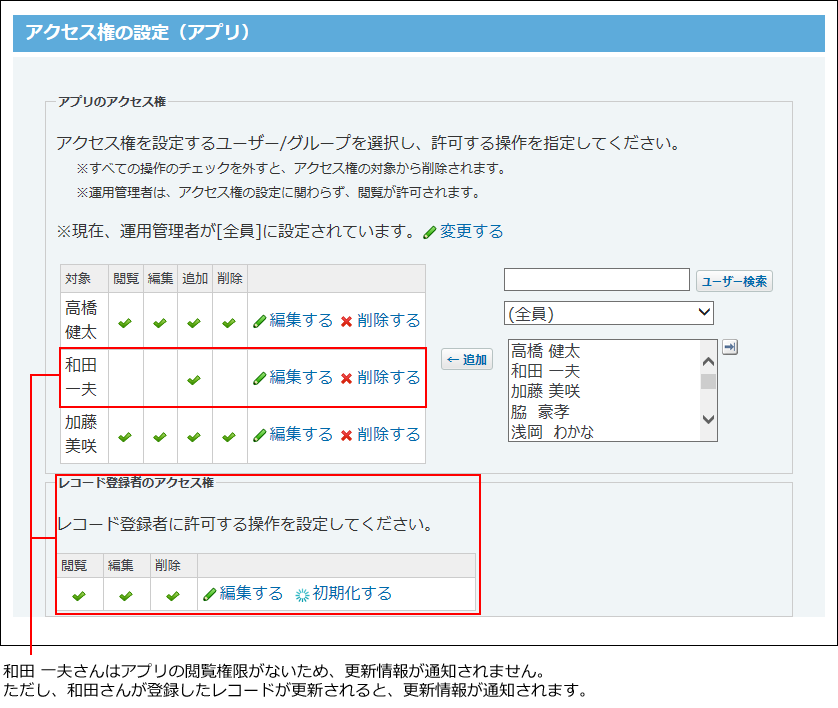Click the アクセス権の設定（アプリ） title
Image resolution: width=838 pixels, height=708 pixels.
point(138,32)
